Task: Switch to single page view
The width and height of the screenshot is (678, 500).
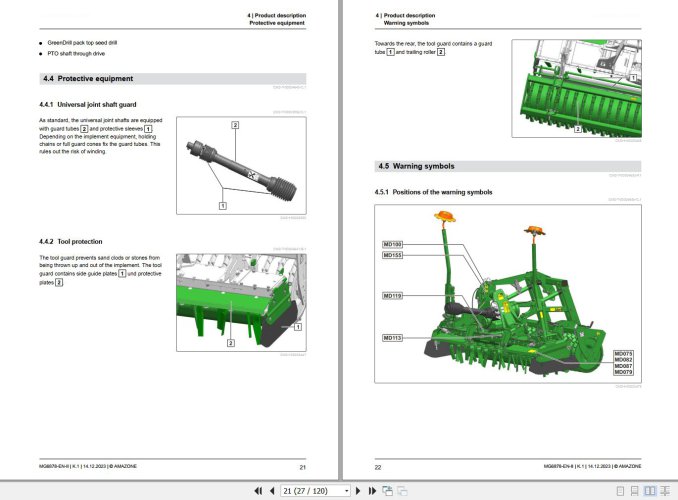Action: tap(620, 491)
